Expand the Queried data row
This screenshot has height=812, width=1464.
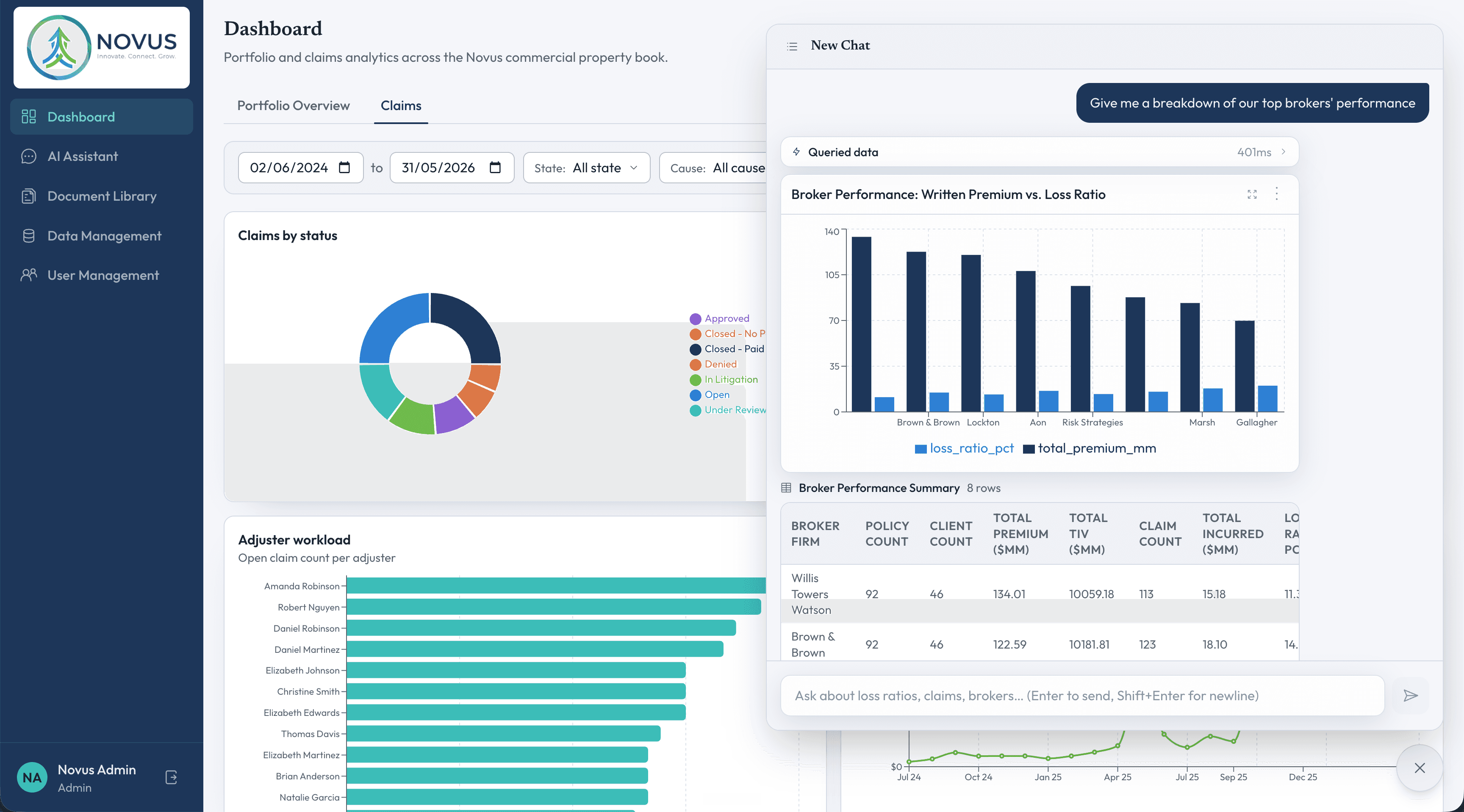1039,152
